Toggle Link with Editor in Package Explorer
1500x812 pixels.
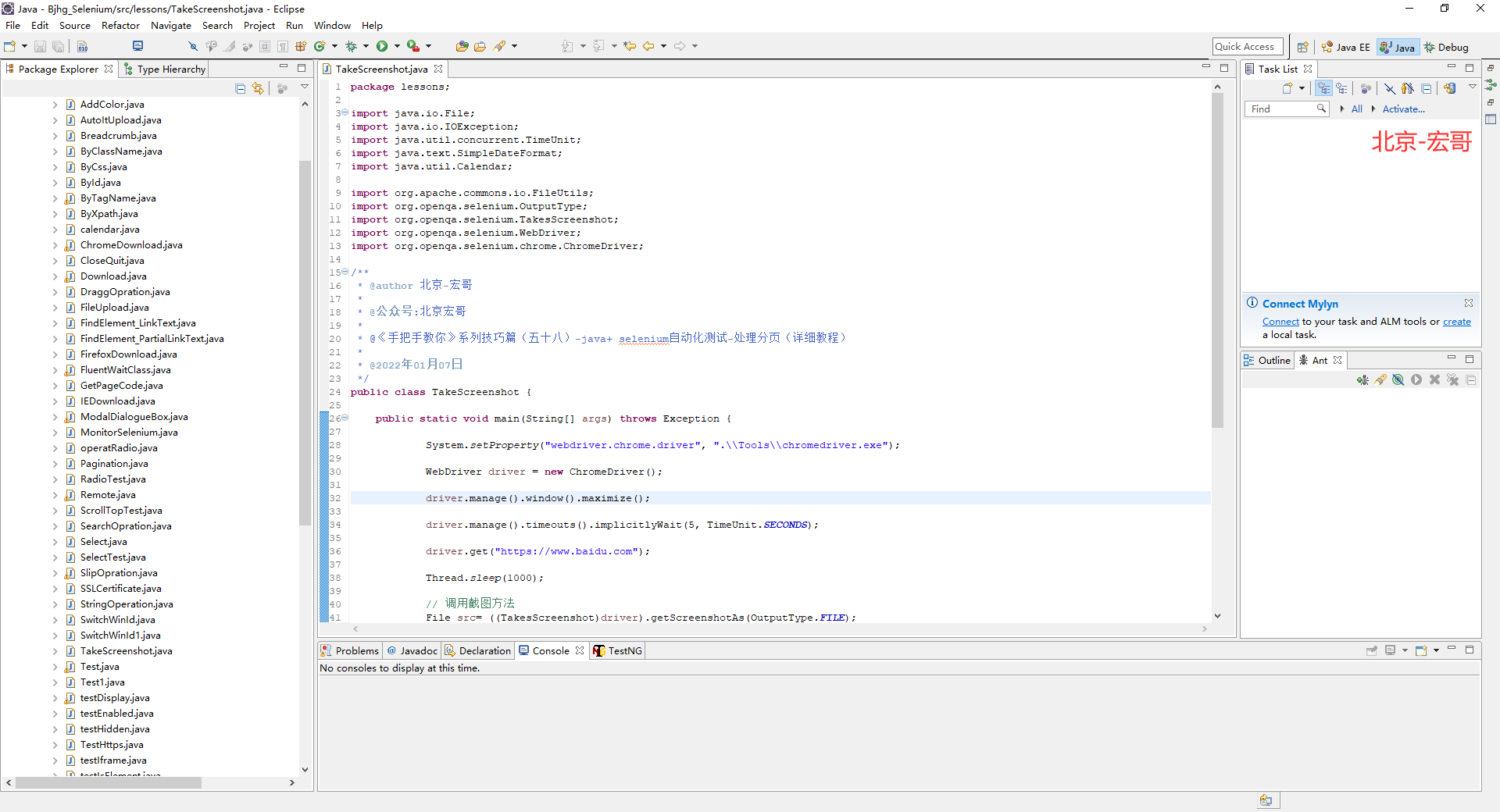(258, 88)
